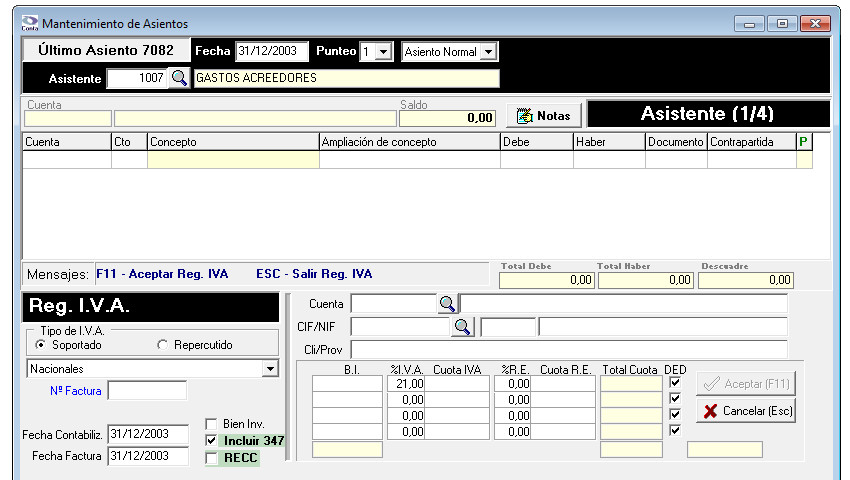Screen dimensions: 850x480
Task: Click the Último Asiento 7082 label
Action: tap(106, 50)
